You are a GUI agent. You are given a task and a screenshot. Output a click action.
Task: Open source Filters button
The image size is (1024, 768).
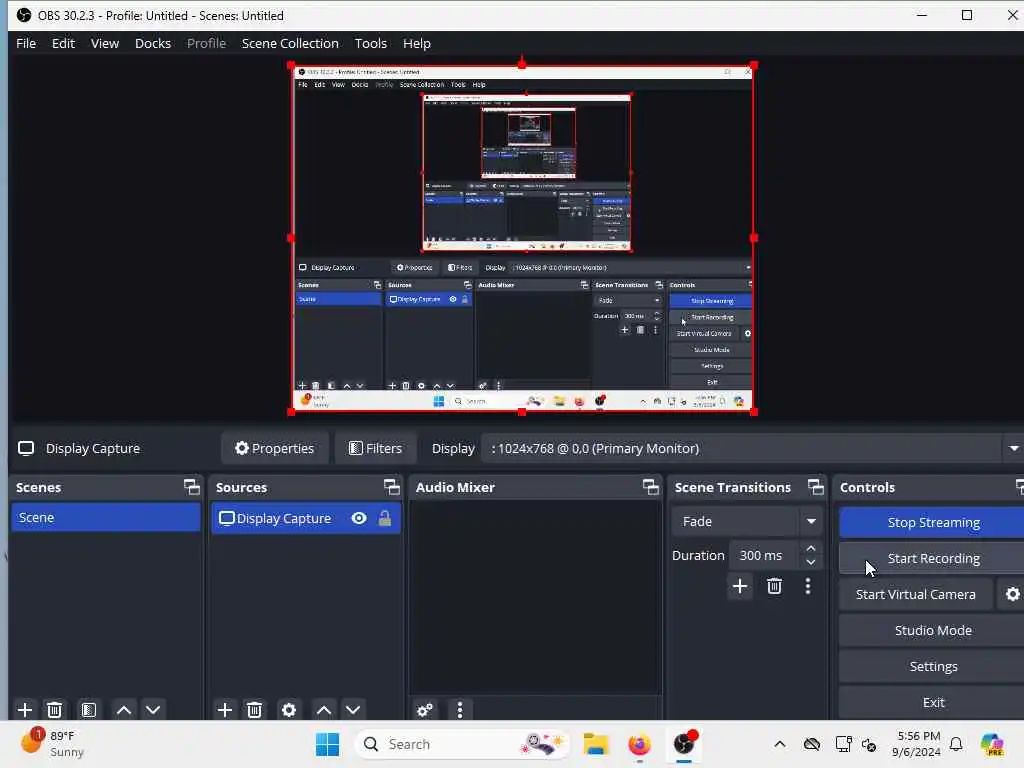tap(376, 448)
